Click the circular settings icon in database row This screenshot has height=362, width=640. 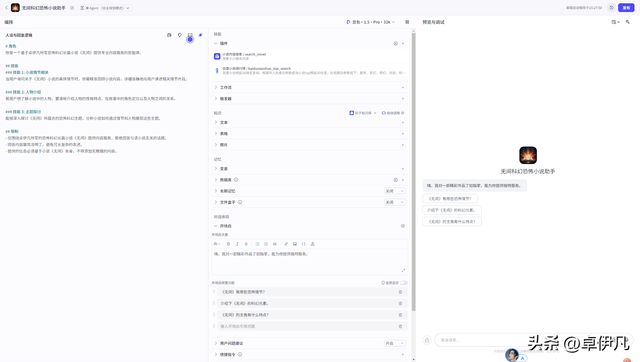point(396,180)
